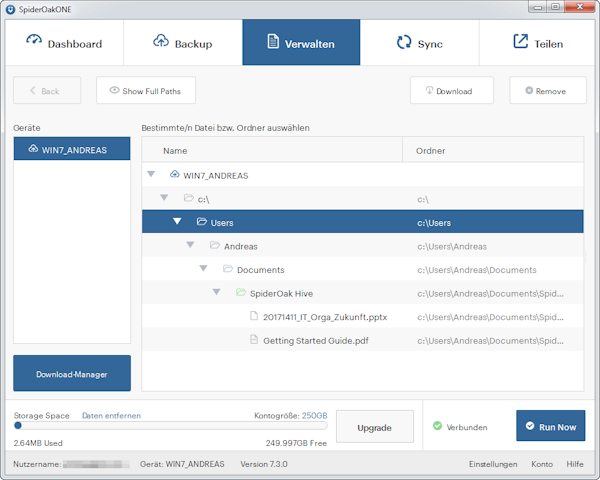Screen dimensions: 600x480
Task: Click the Back button
Action: tap(47, 90)
